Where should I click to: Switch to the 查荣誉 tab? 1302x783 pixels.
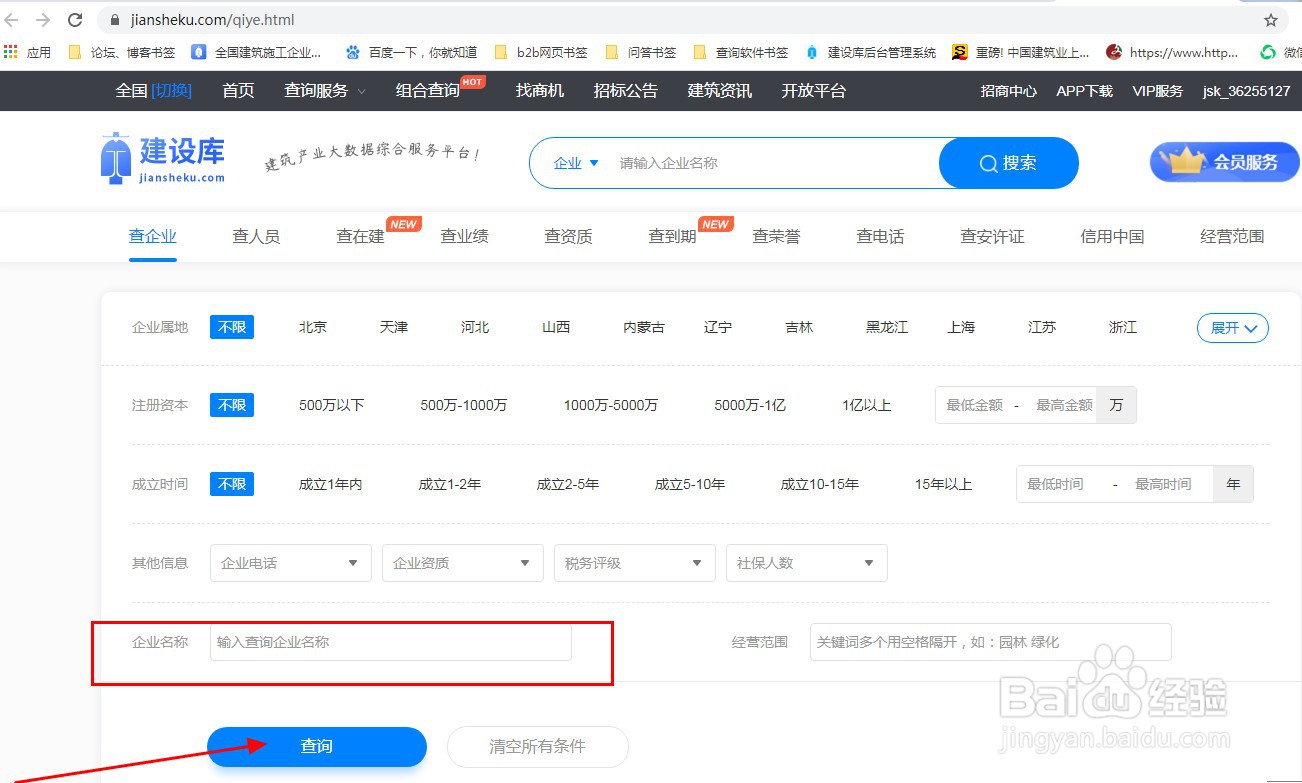pyautogui.click(x=776, y=237)
